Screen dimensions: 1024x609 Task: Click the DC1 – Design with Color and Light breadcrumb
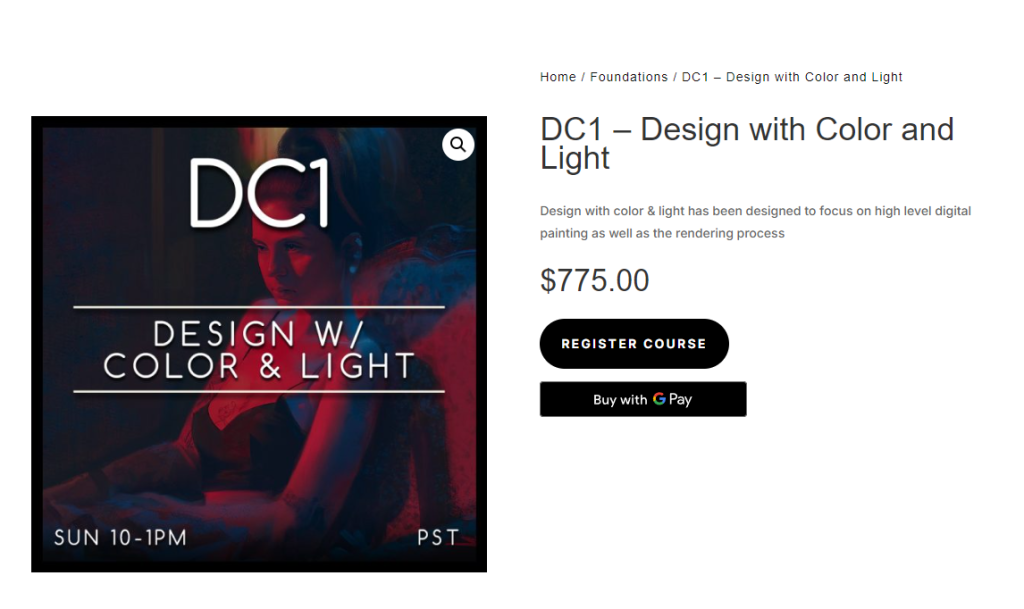click(x=792, y=76)
